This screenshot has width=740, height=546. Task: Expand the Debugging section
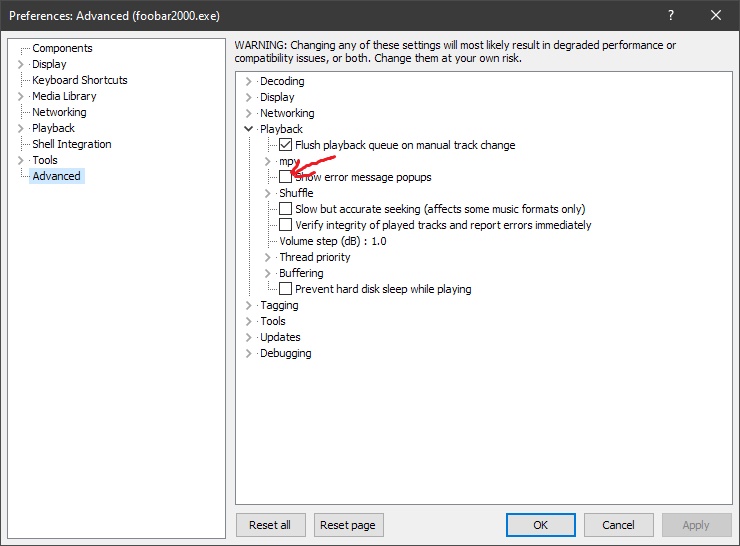pos(248,353)
